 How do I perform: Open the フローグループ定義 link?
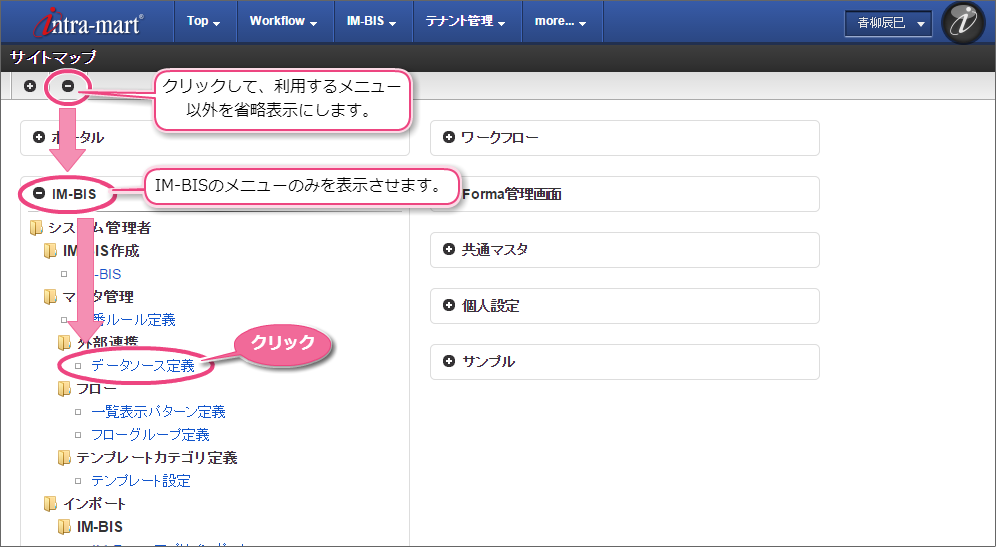[x=150, y=435]
